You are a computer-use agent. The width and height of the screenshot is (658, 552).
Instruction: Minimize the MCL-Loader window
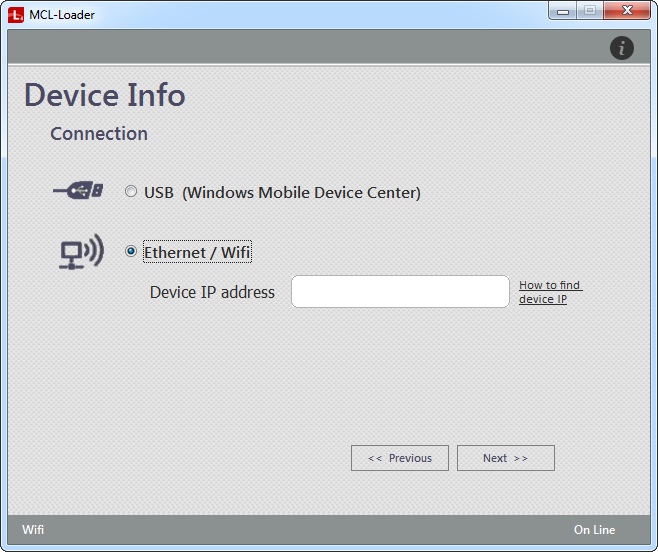tap(563, 10)
